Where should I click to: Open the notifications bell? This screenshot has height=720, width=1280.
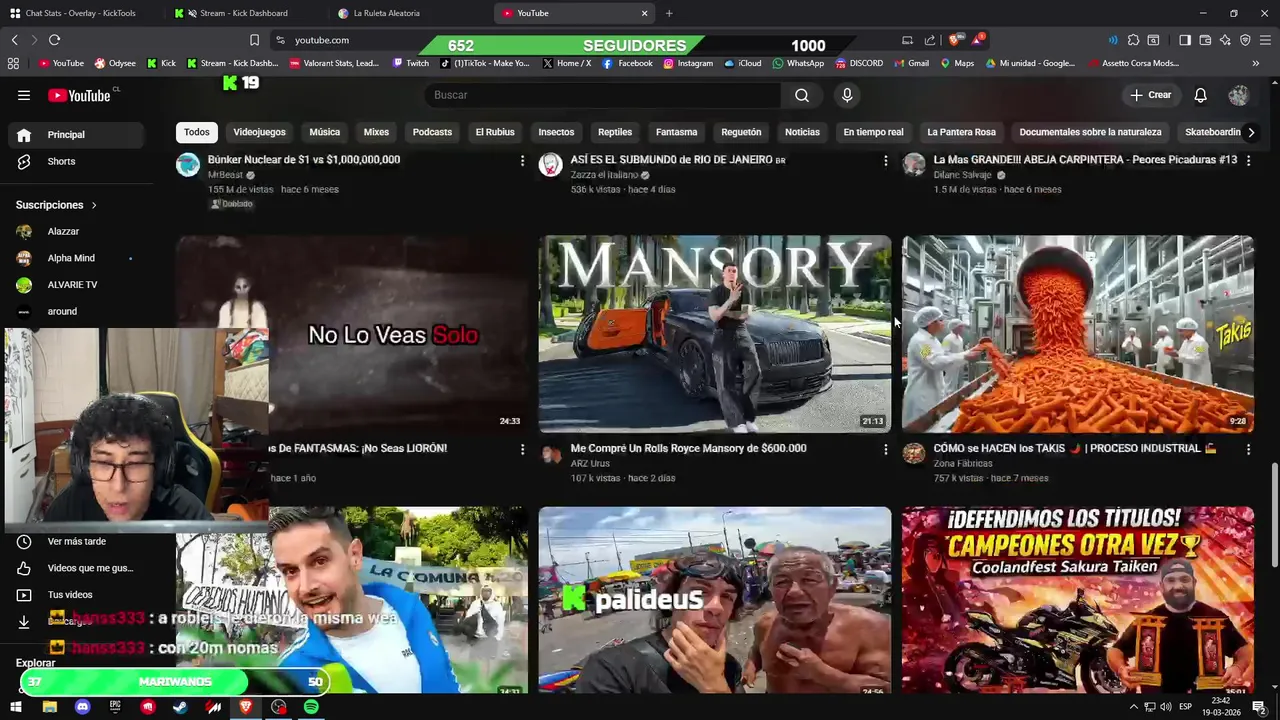tap(1200, 95)
